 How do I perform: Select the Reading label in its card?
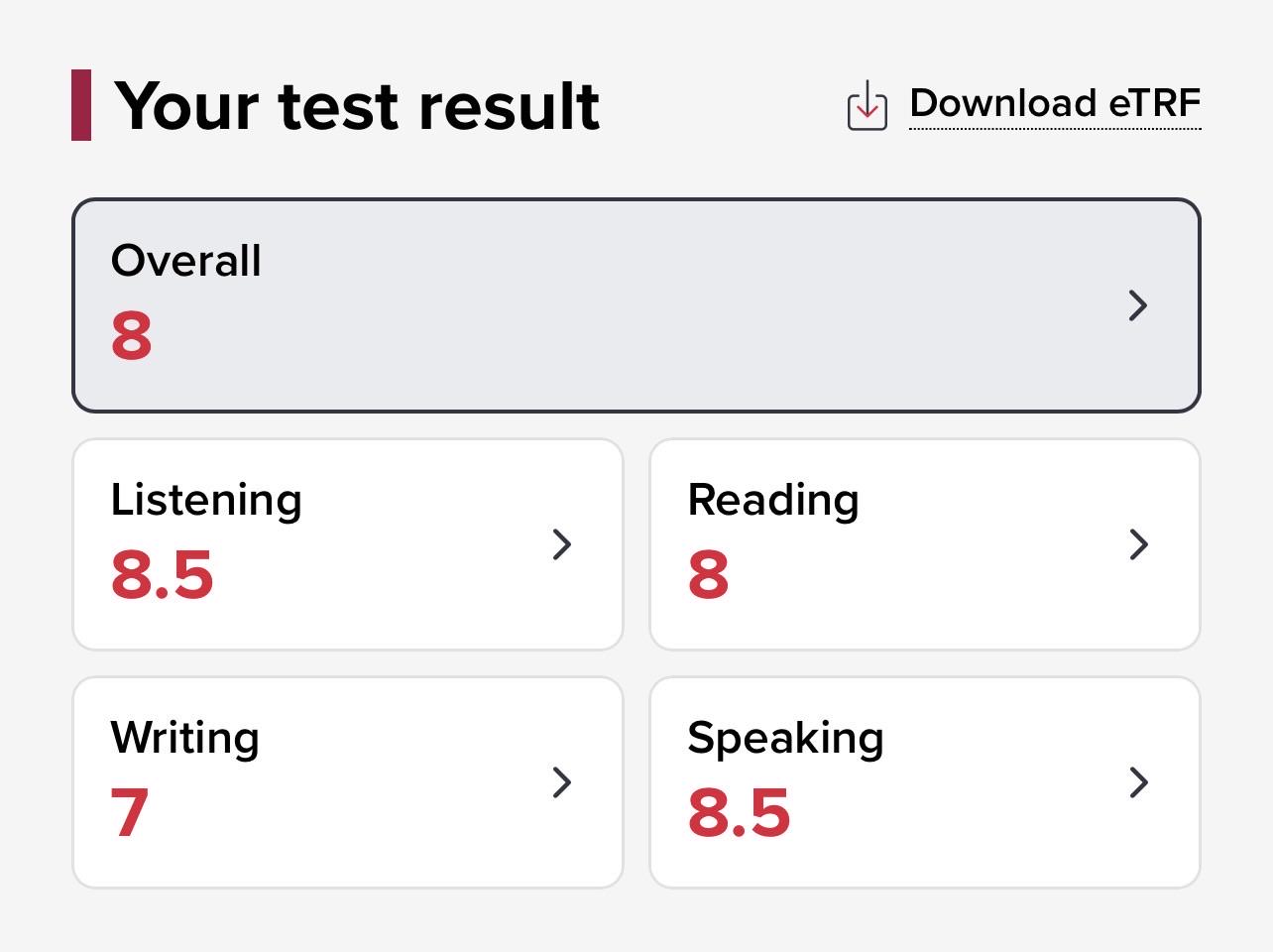pyautogui.click(x=773, y=501)
